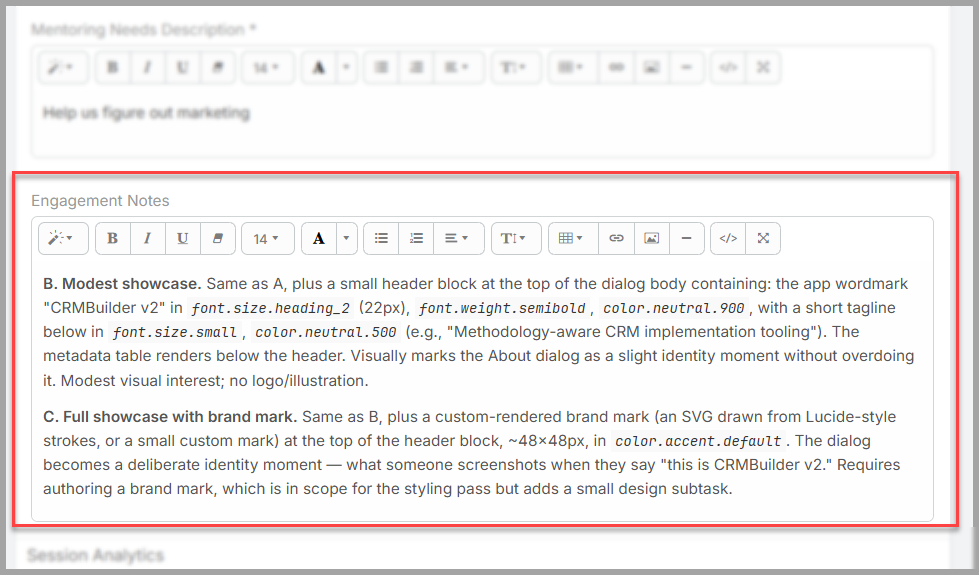Click the code text "font.size.small"
This screenshot has height=575, width=979.
pyautogui.click(x=174, y=333)
